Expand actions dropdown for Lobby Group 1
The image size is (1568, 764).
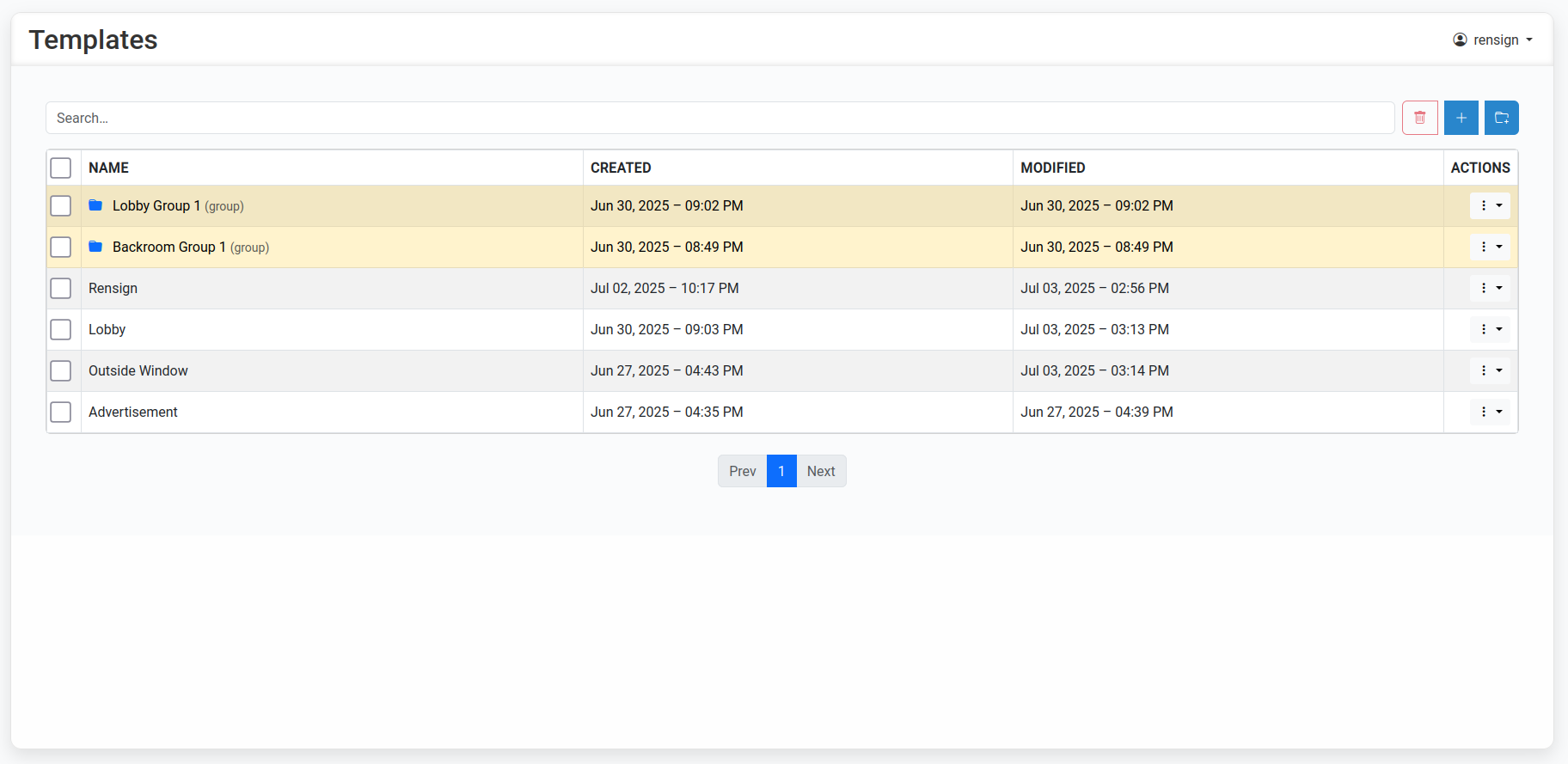(x=1490, y=205)
